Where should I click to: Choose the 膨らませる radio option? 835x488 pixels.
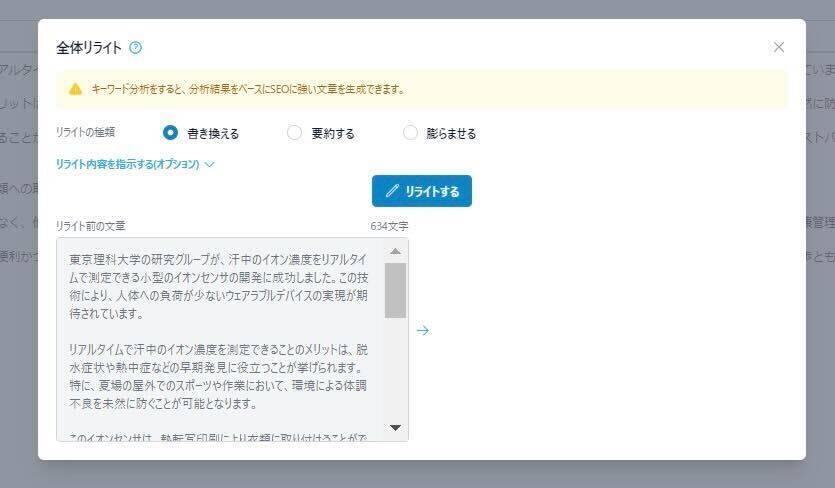pos(410,132)
